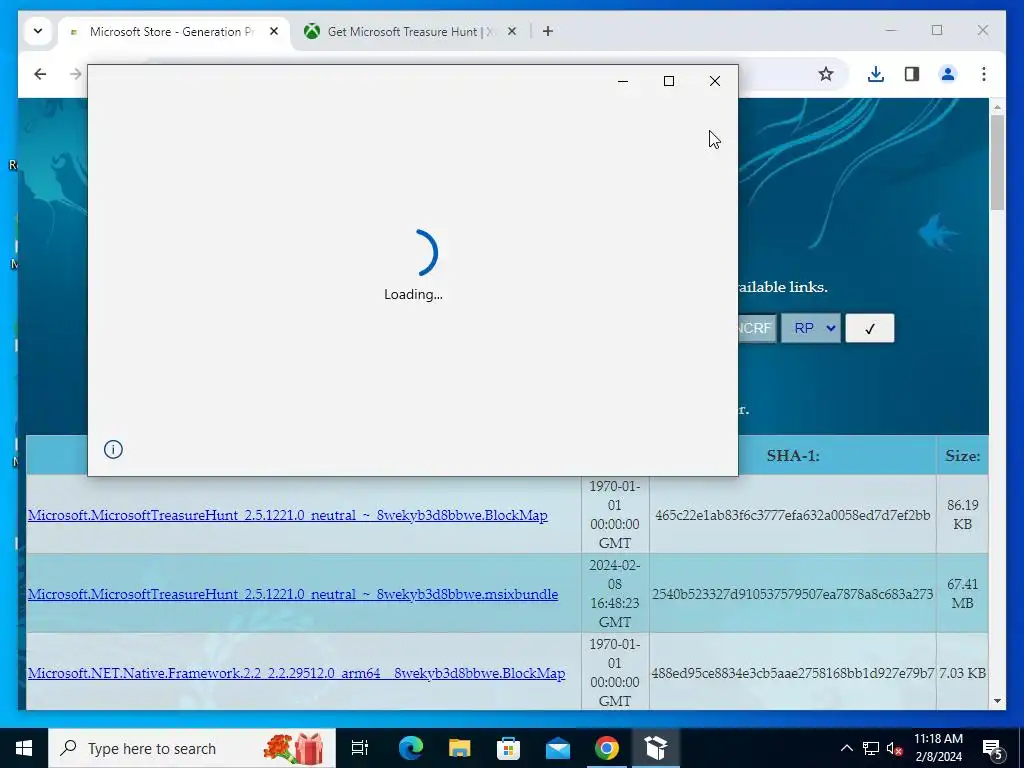This screenshot has height=768, width=1024.
Task: Open tab search dropdown arrow
Action: [38, 31]
